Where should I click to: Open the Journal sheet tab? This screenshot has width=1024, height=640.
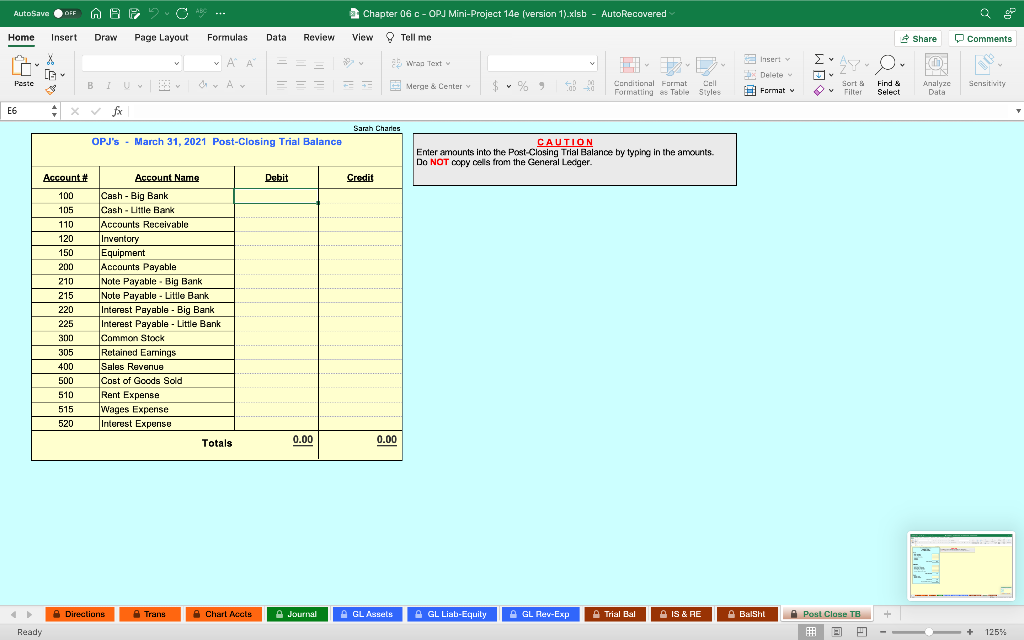coord(297,614)
